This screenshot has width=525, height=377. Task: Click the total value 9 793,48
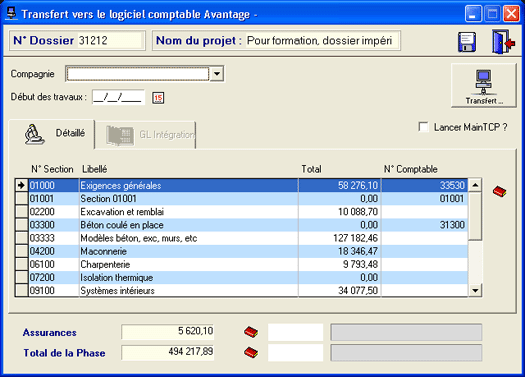[x=360, y=264]
